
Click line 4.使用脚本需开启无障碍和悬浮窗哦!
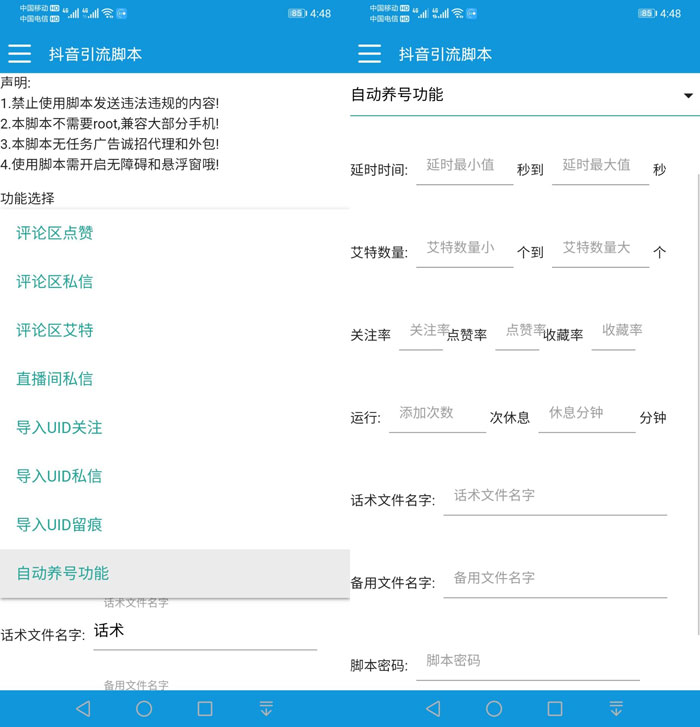pyautogui.click(x=109, y=164)
